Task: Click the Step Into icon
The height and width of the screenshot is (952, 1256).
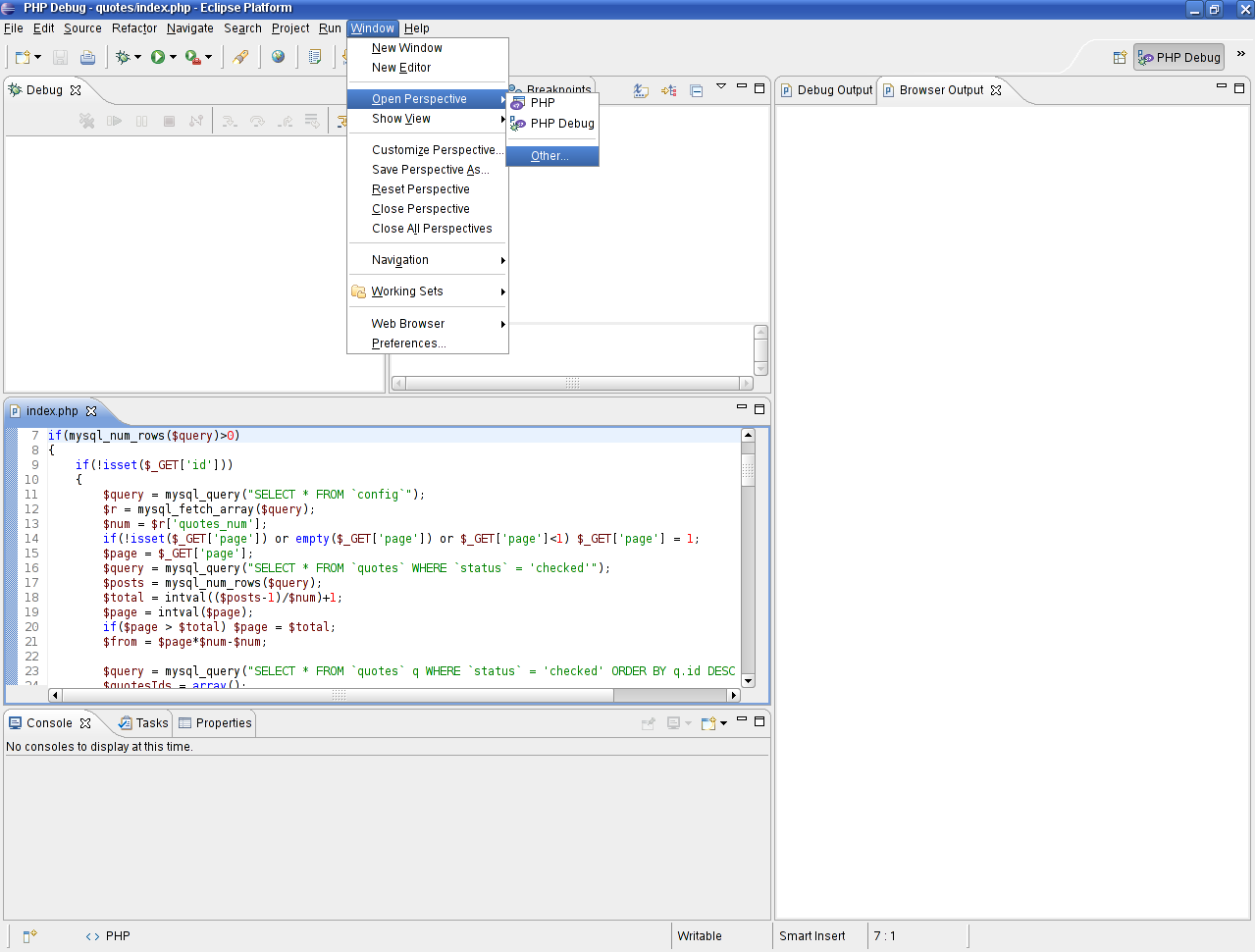Action: [230, 121]
